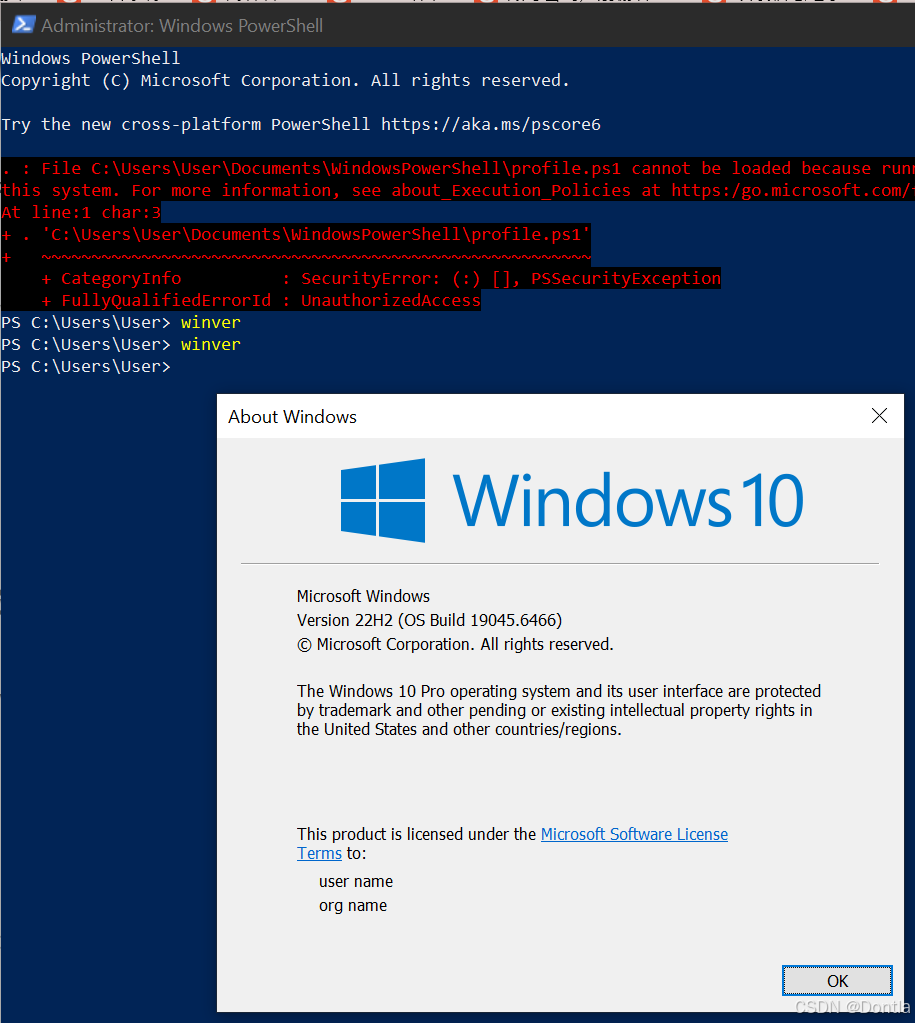Click the 'Windows PowerShell' banner first line
Image resolution: width=915 pixels, height=1023 pixels.
91,58
